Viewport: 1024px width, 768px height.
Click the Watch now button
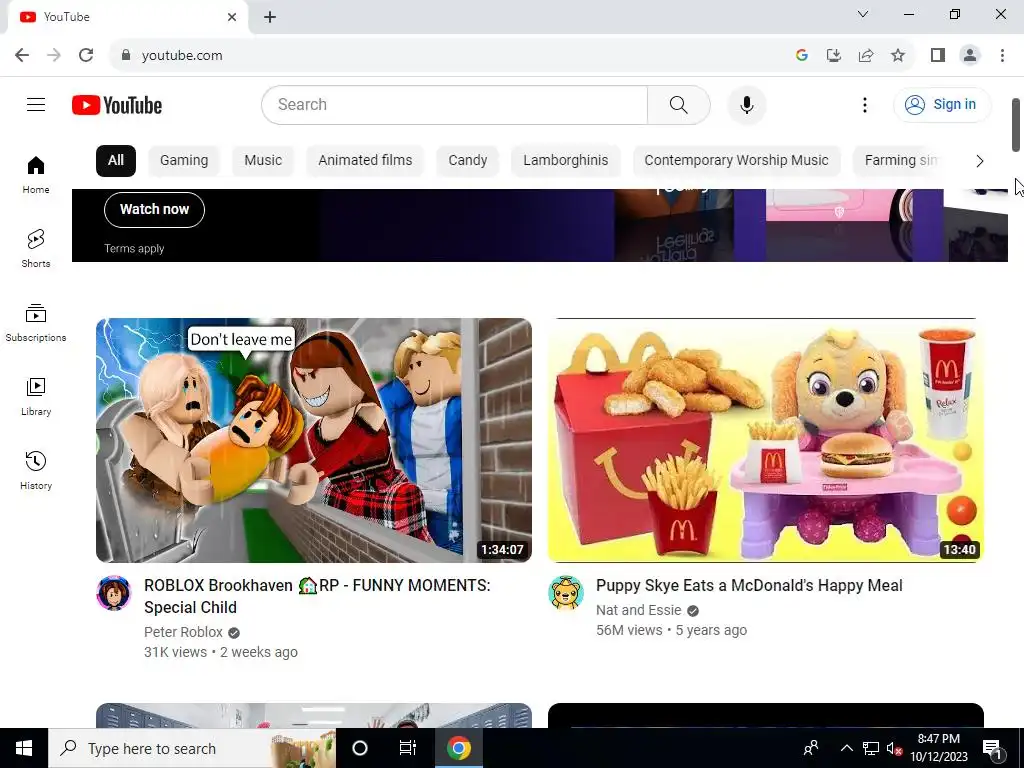click(x=154, y=210)
